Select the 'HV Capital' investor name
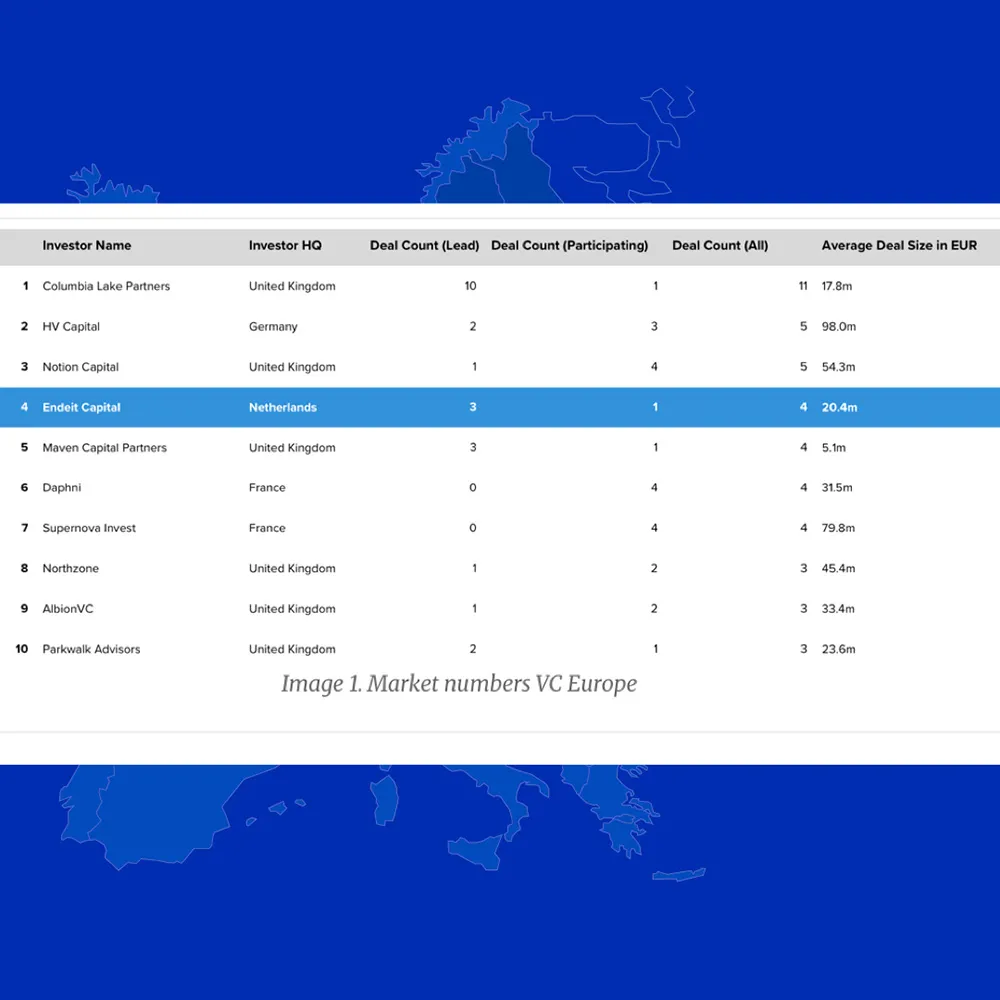Viewport: 1000px width, 1000px height. [71, 327]
